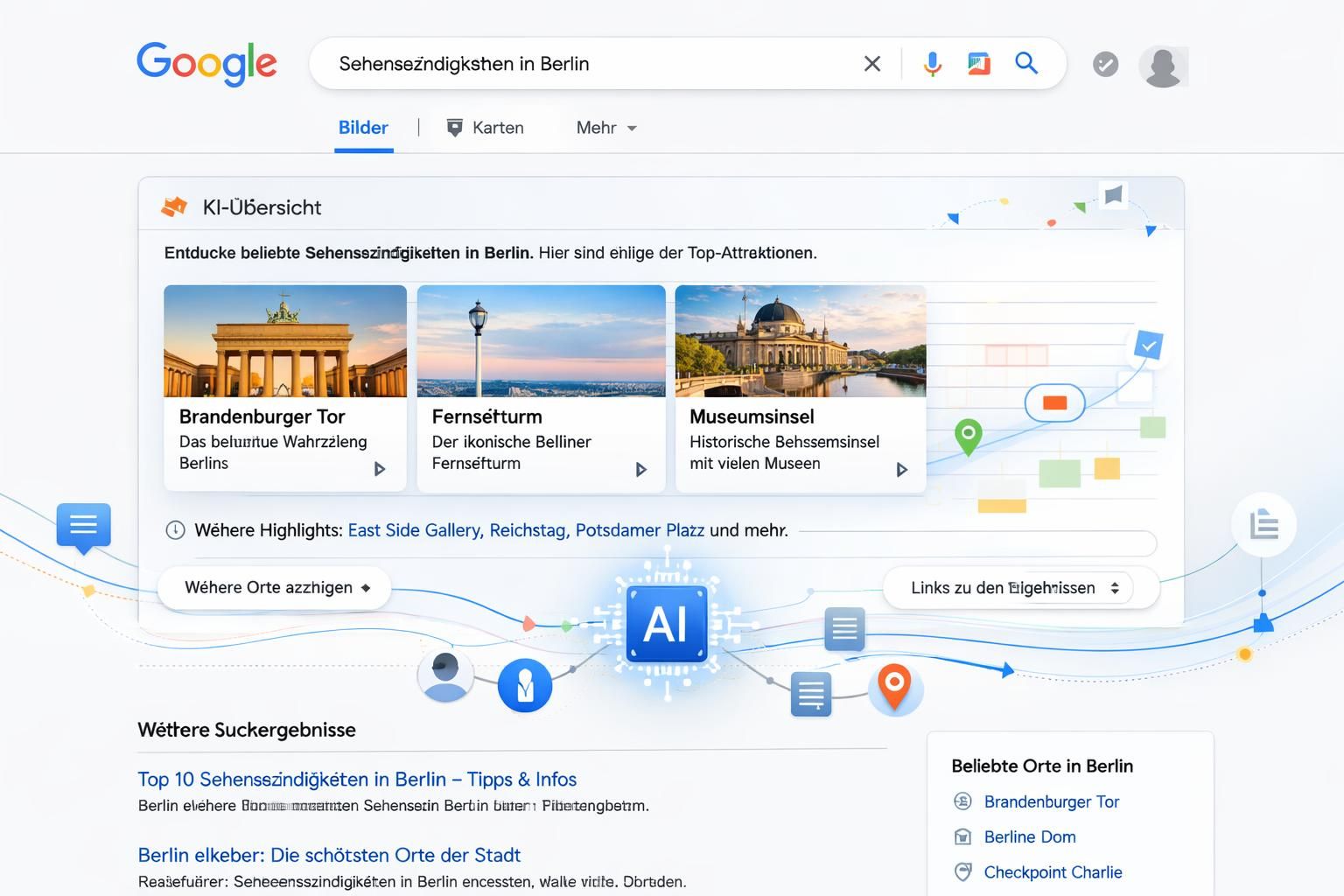Open Checkpoint Charlie in Beliebte Orte
This screenshot has width=1344, height=896.
tap(1053, 872)
